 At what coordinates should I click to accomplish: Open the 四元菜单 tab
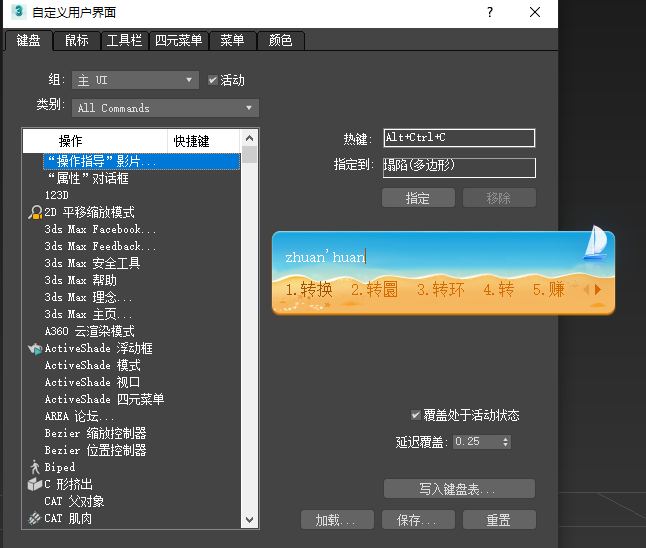(x=178, y=40)
